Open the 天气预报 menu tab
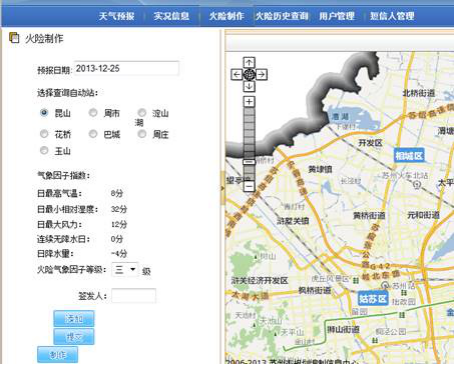 coord(117,16)
